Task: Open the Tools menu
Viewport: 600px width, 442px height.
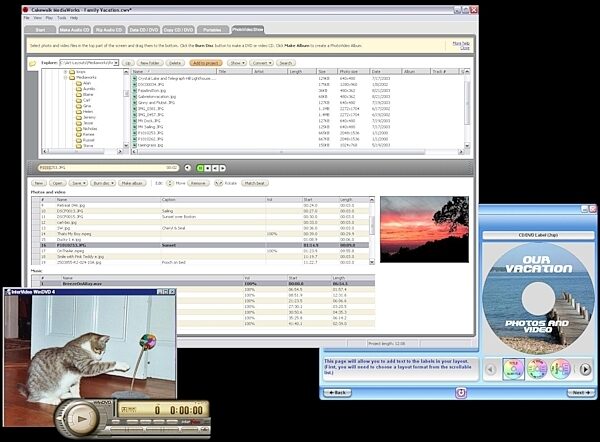Action: pos(62,18)
